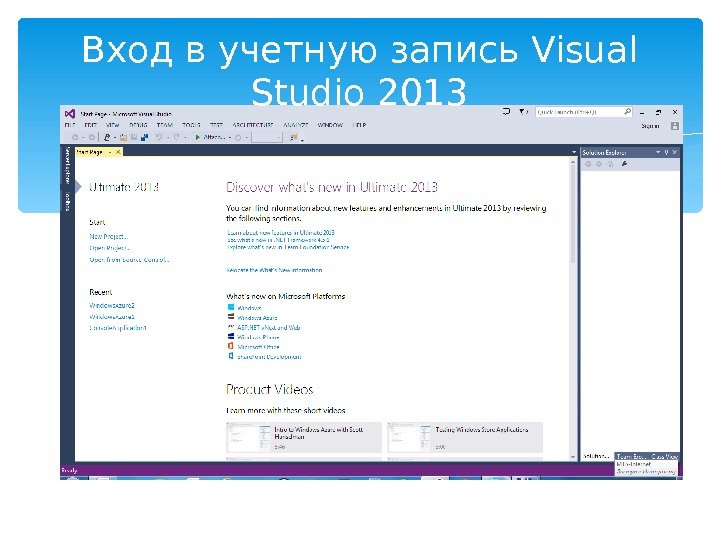
Task: Open the DEBUG menu
Action: pyautogui.click(x=138, y=125)
